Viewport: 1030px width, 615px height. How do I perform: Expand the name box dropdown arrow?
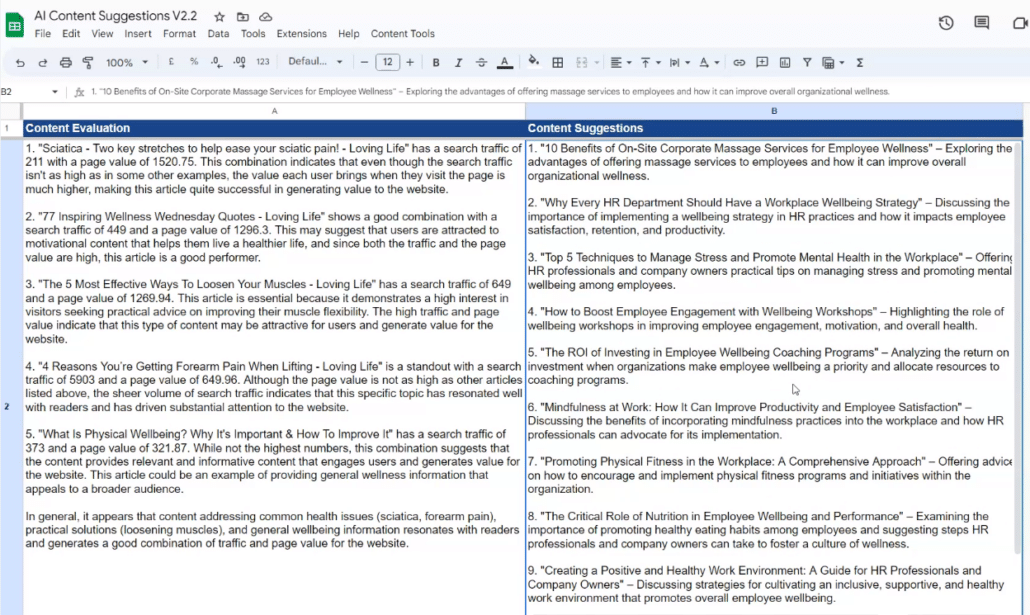pyautogui.click(x=55, y=92)
